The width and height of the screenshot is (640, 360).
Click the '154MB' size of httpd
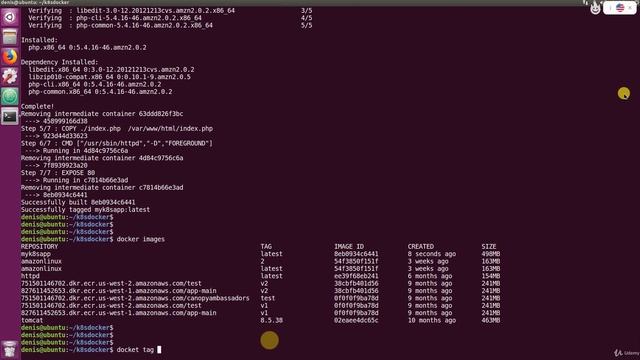491,276
